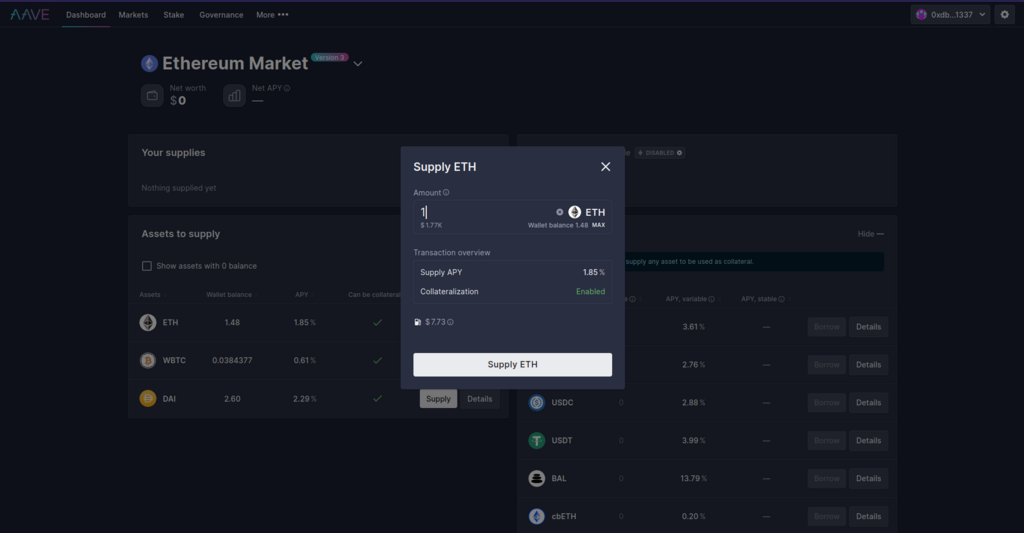Expand the More menu

click(272, 14)
